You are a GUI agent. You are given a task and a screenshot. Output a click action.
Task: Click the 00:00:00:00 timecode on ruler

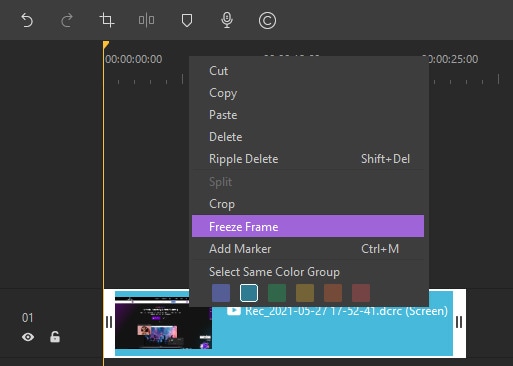tap(134, 59)
